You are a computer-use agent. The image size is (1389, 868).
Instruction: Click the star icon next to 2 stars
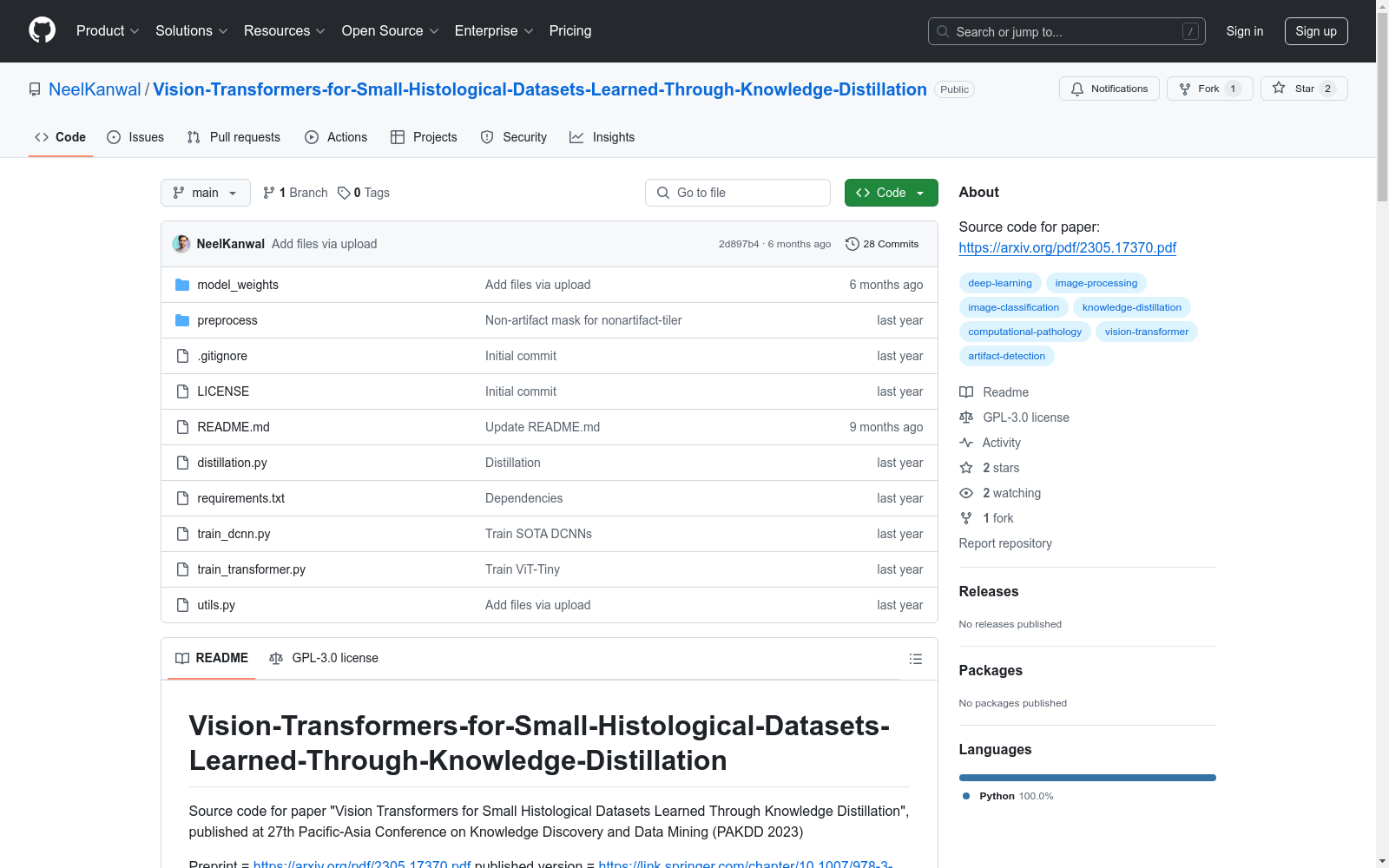966,468
